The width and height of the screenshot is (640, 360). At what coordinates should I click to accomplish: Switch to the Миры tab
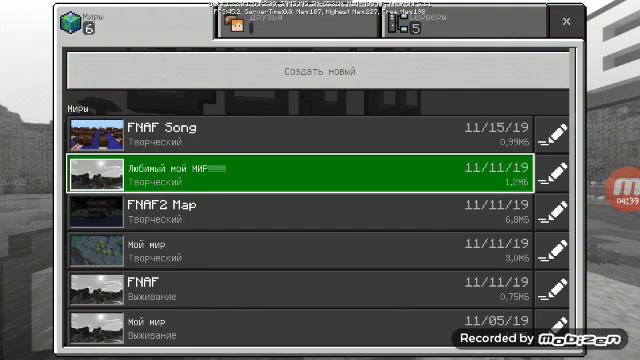click(x=135, y=22)
